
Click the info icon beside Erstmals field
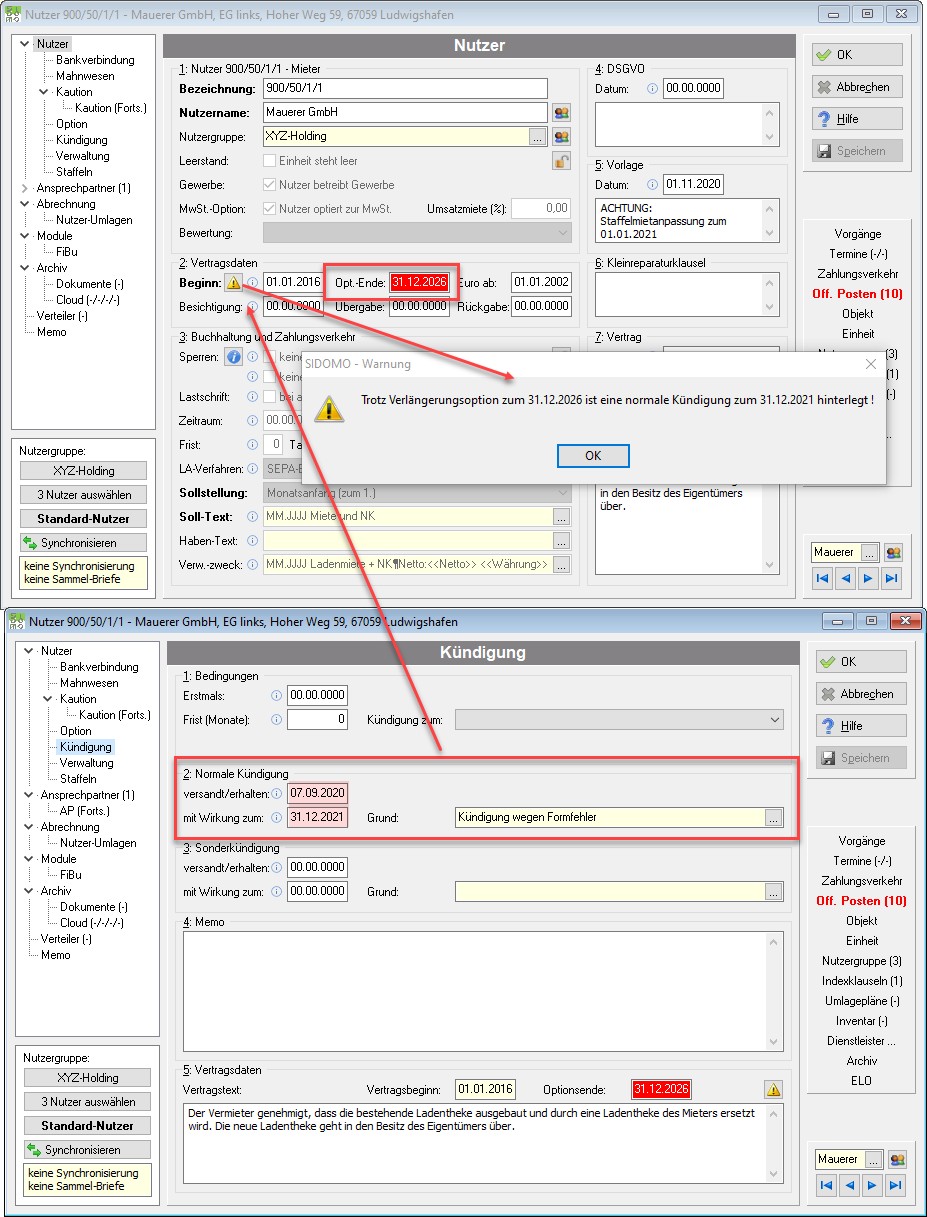(276, 694)
